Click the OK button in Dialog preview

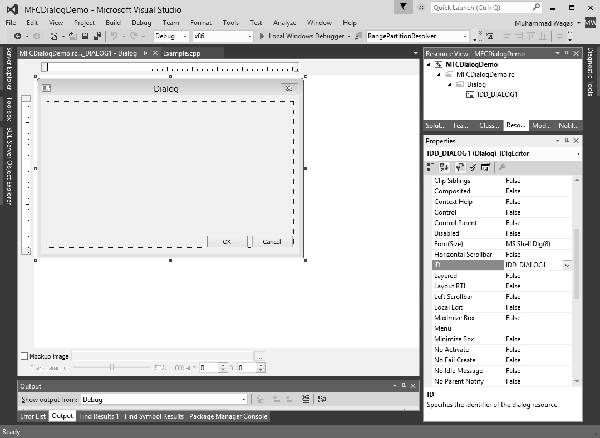pos(227,241)
